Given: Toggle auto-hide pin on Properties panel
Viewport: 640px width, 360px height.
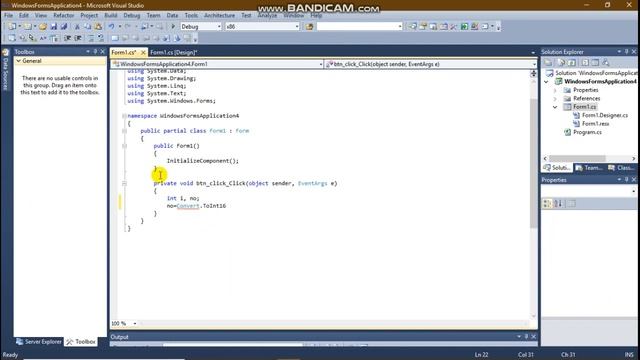Looking at the screenshot, I should click(627, 180).
